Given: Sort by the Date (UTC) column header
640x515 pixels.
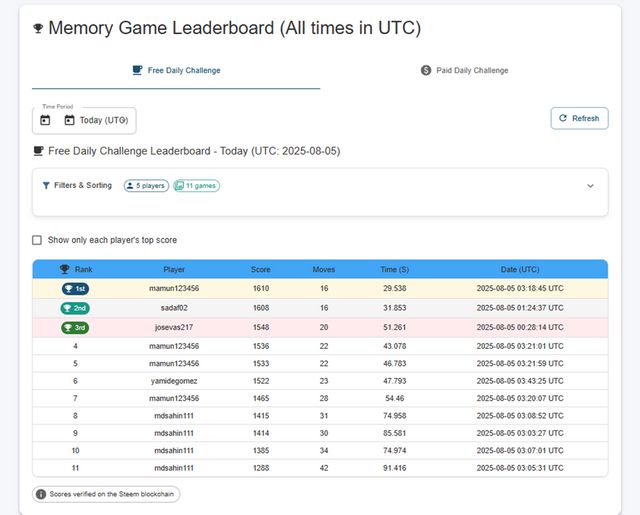Looking at the screenshot, I should click(520, 269).
